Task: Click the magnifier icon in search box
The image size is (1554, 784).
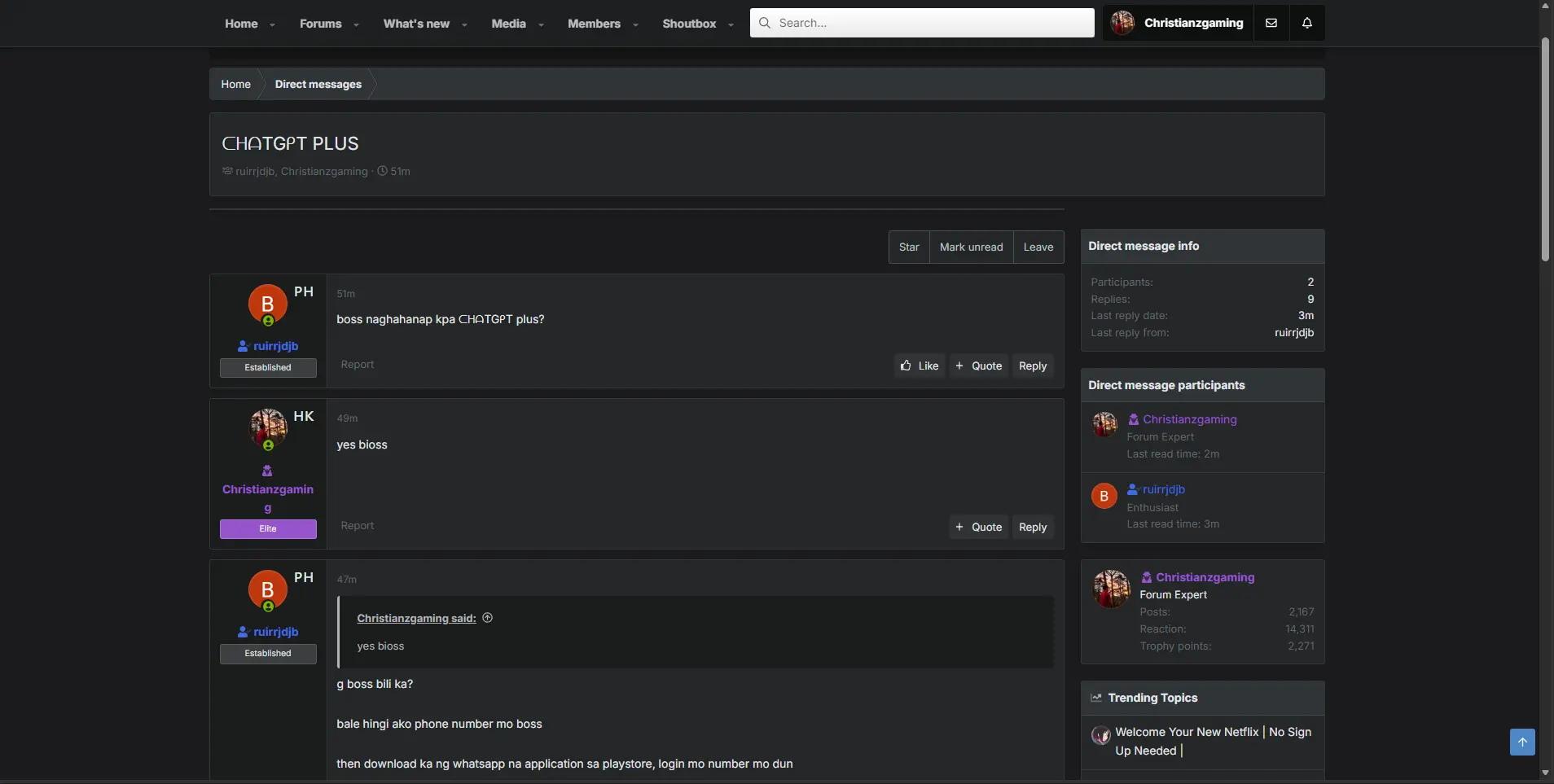Action: [x=764, y=23]
